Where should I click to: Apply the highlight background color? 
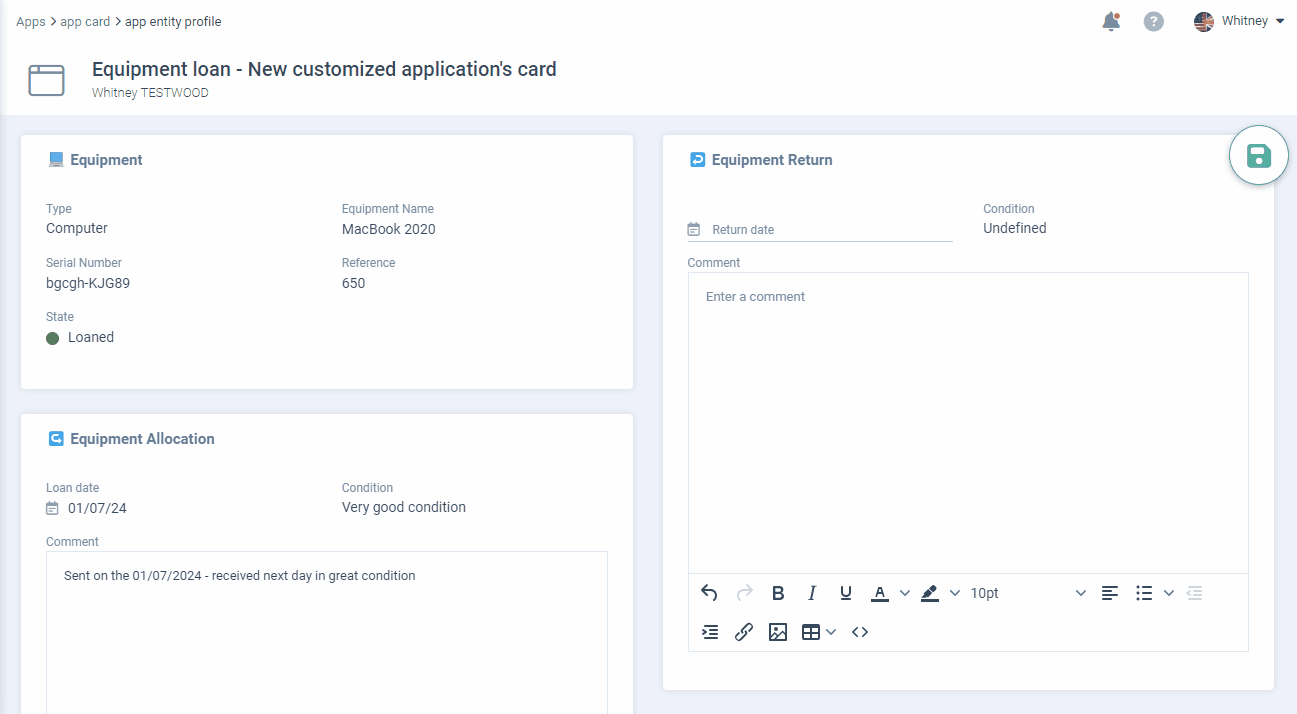click(930, 593)
